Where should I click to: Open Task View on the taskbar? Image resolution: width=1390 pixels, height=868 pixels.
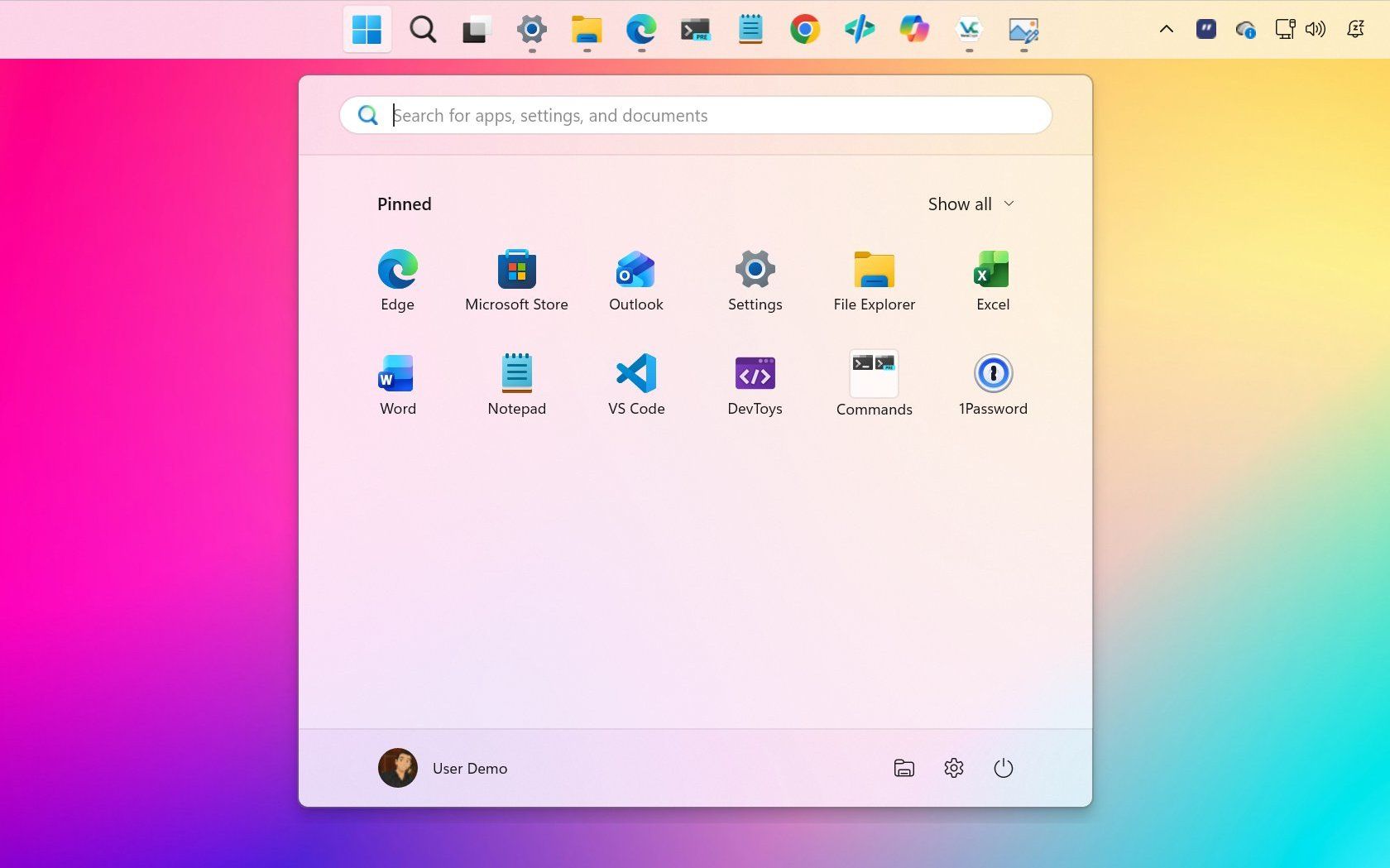click(x=476, y=30)
